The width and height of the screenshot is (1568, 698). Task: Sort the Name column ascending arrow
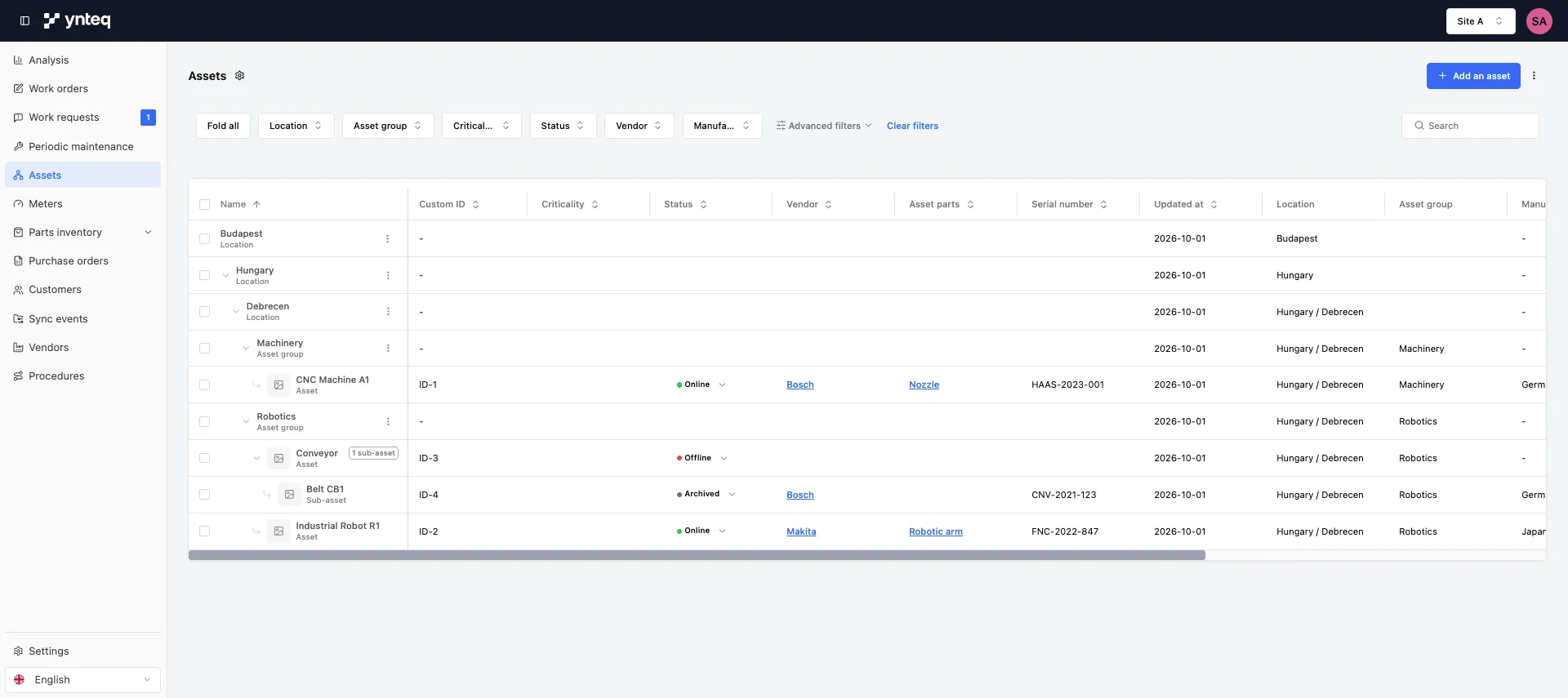tap(256, 205)
